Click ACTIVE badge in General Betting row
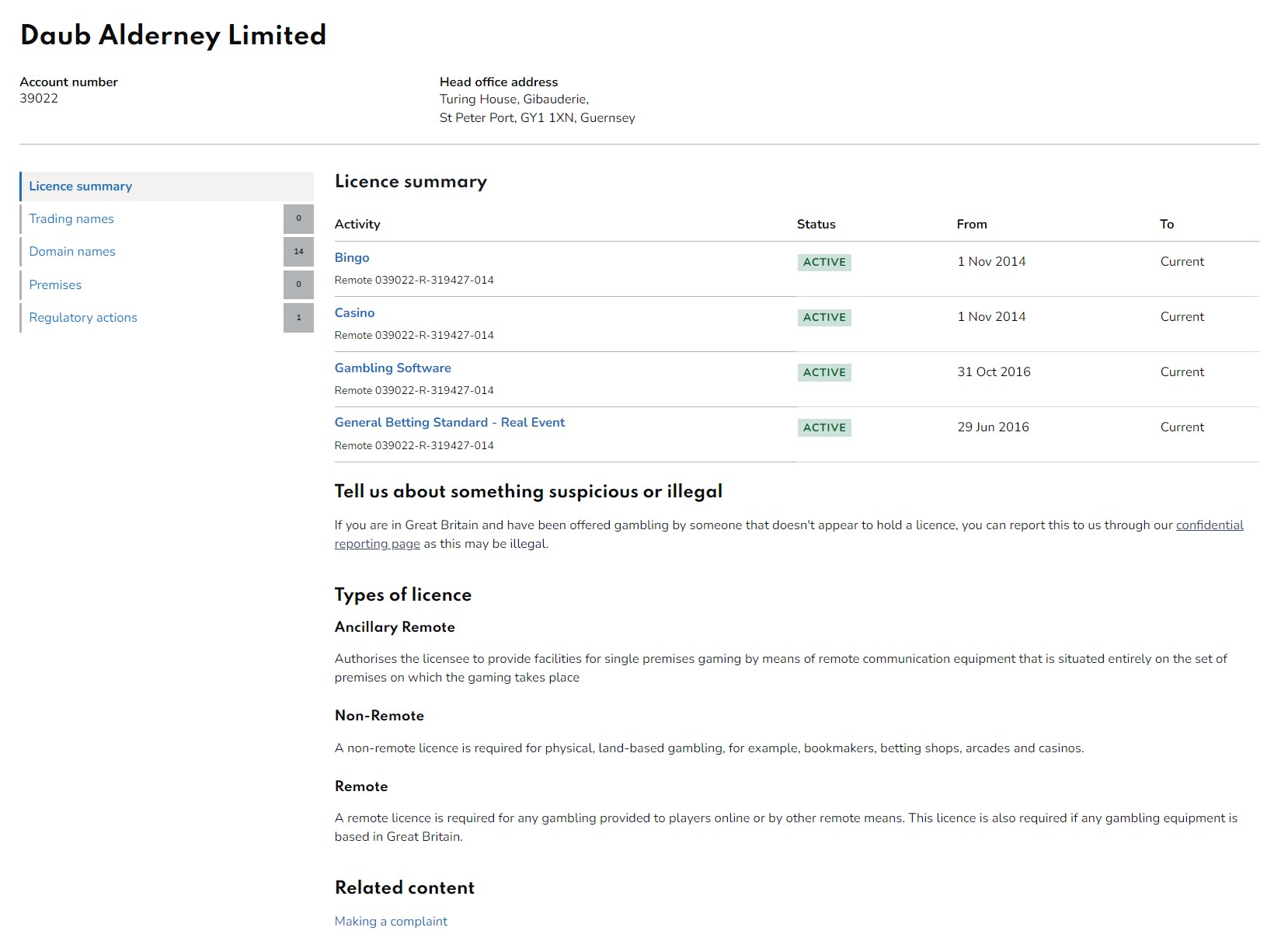 coord(824,428)
